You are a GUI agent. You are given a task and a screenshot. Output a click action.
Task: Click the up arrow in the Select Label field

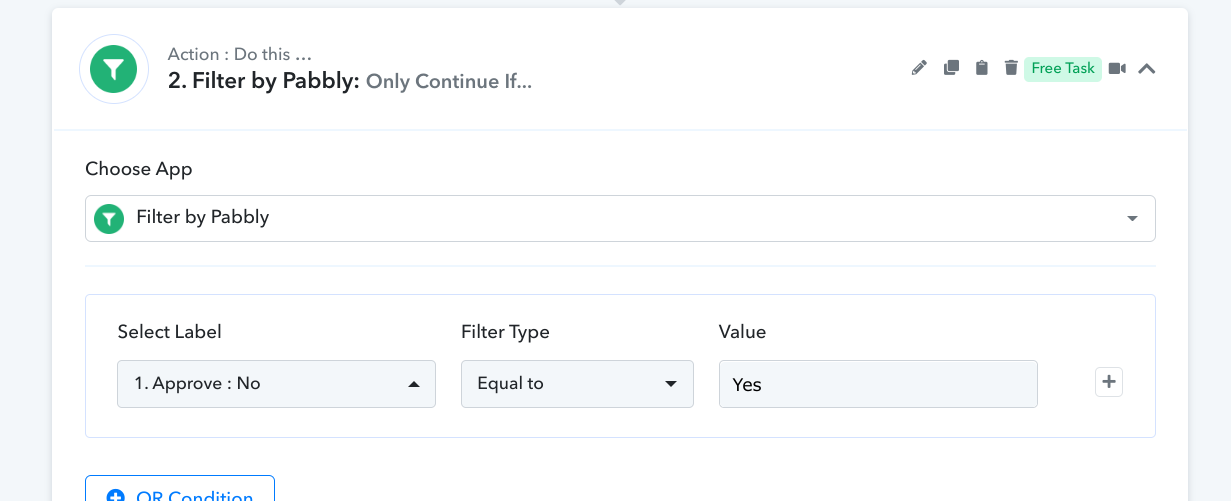414,384
